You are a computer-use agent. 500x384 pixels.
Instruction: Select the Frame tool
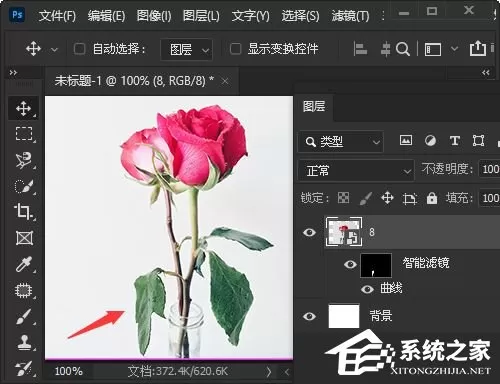(x=24, y=238)
